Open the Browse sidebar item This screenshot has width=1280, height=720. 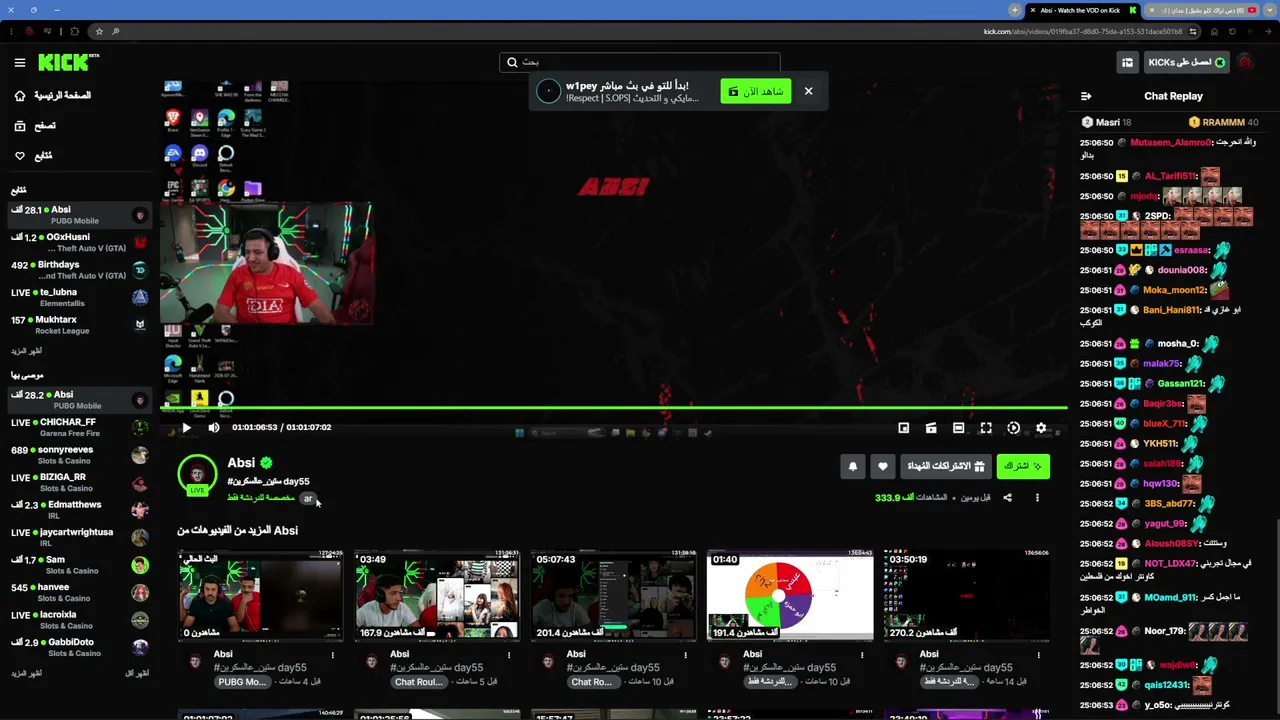(x=35, y=126)
